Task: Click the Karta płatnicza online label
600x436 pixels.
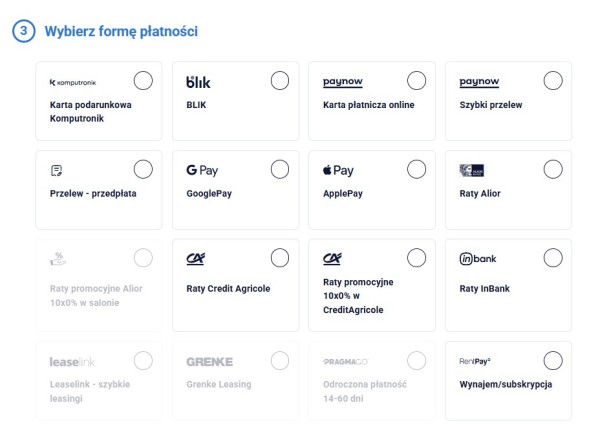Action: [x=368, y=105]
